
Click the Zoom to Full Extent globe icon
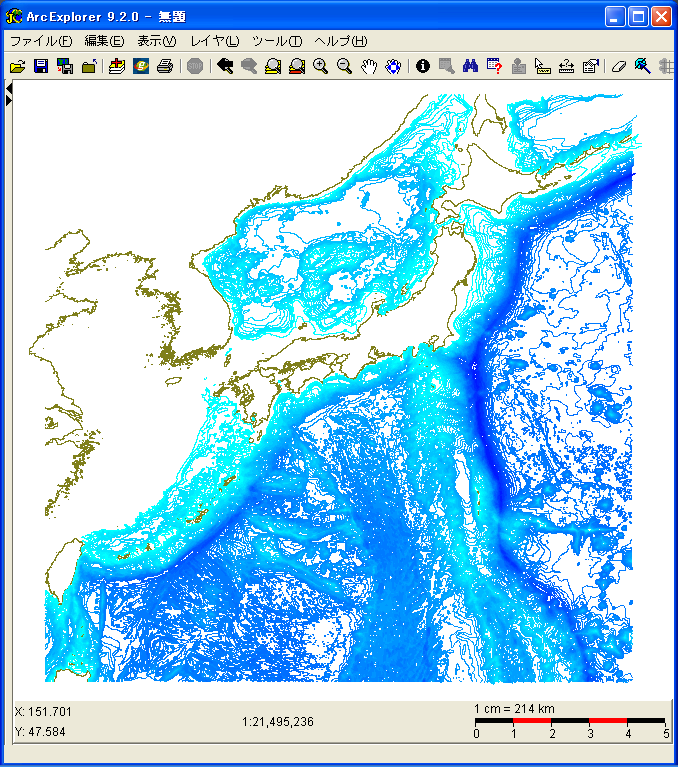tap(394, 67)
